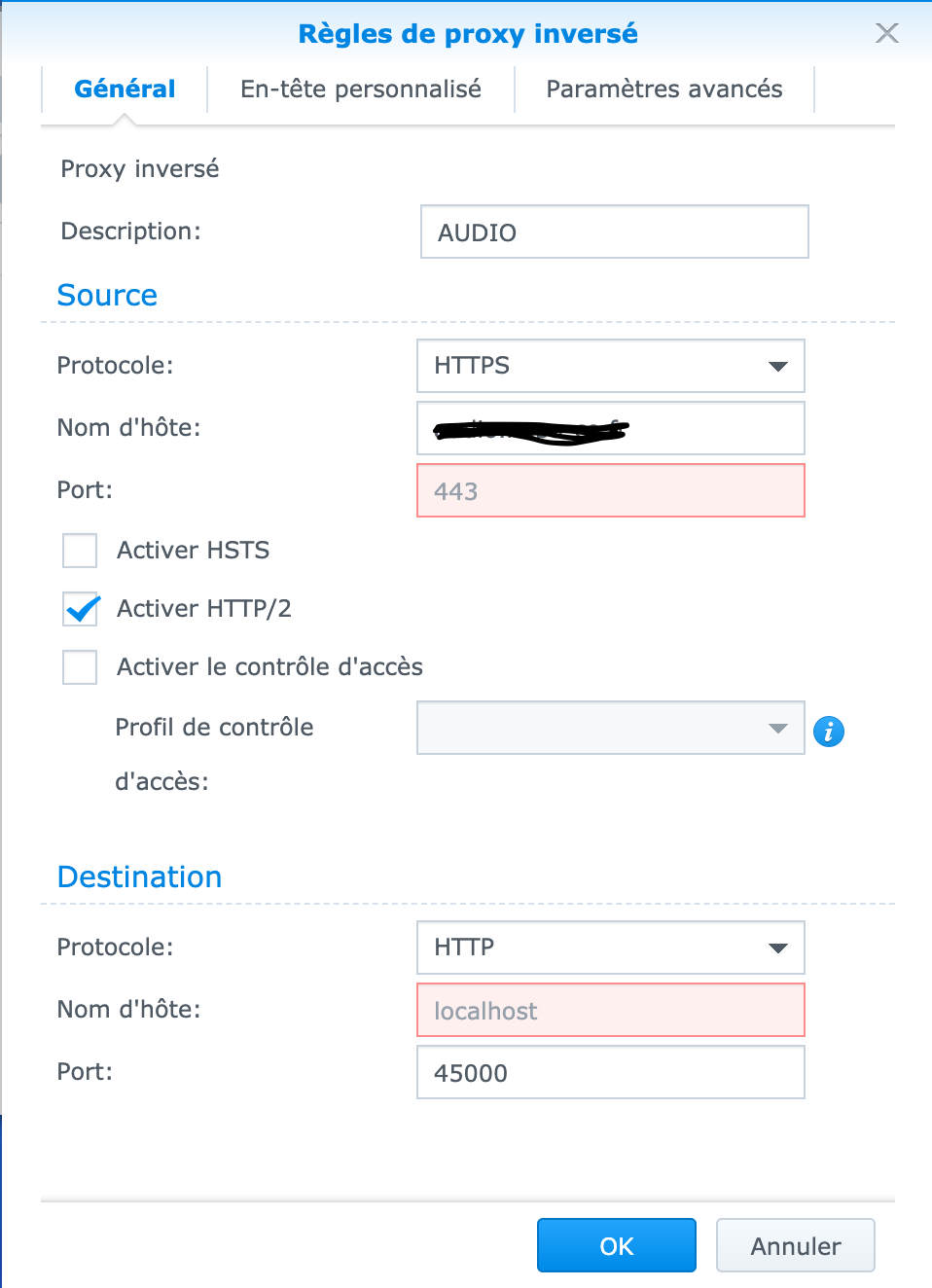Click the Destination Port field with 45000
Image resolution: width=932 pixels, height=1288 pixels.
point(610,1072)
